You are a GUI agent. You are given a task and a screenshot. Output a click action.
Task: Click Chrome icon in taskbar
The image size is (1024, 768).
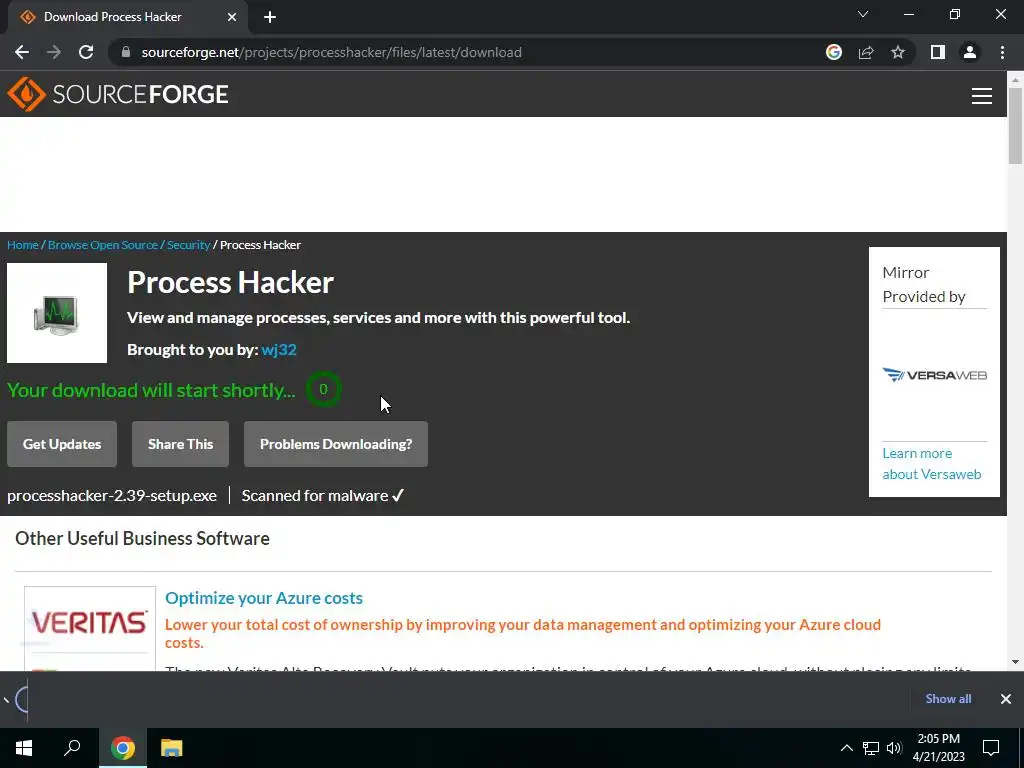point(122,748)
